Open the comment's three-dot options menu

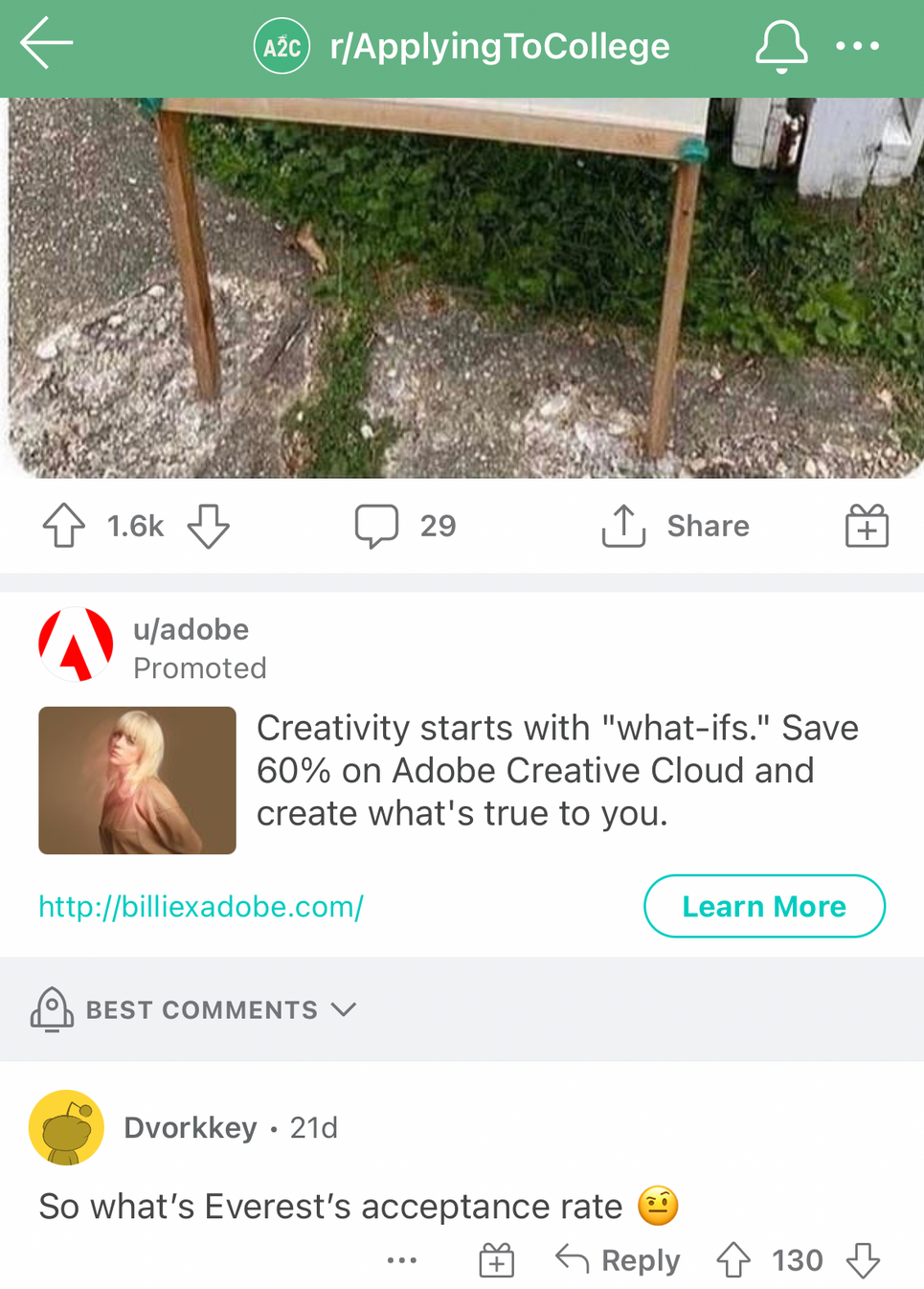coord(402,1260)
